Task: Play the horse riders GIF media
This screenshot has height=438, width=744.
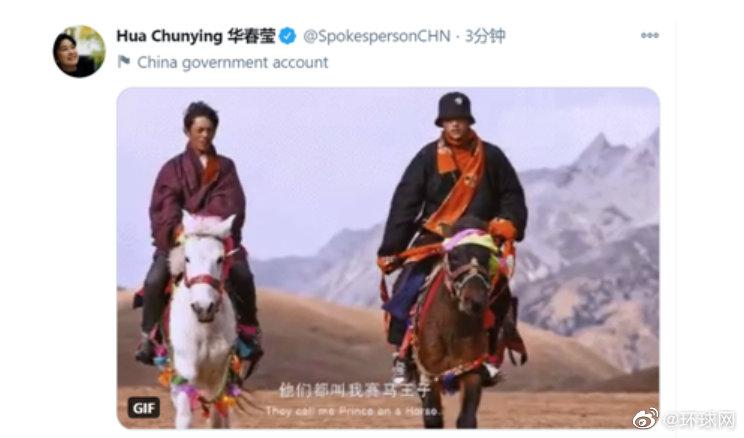Action: point(388,258)
